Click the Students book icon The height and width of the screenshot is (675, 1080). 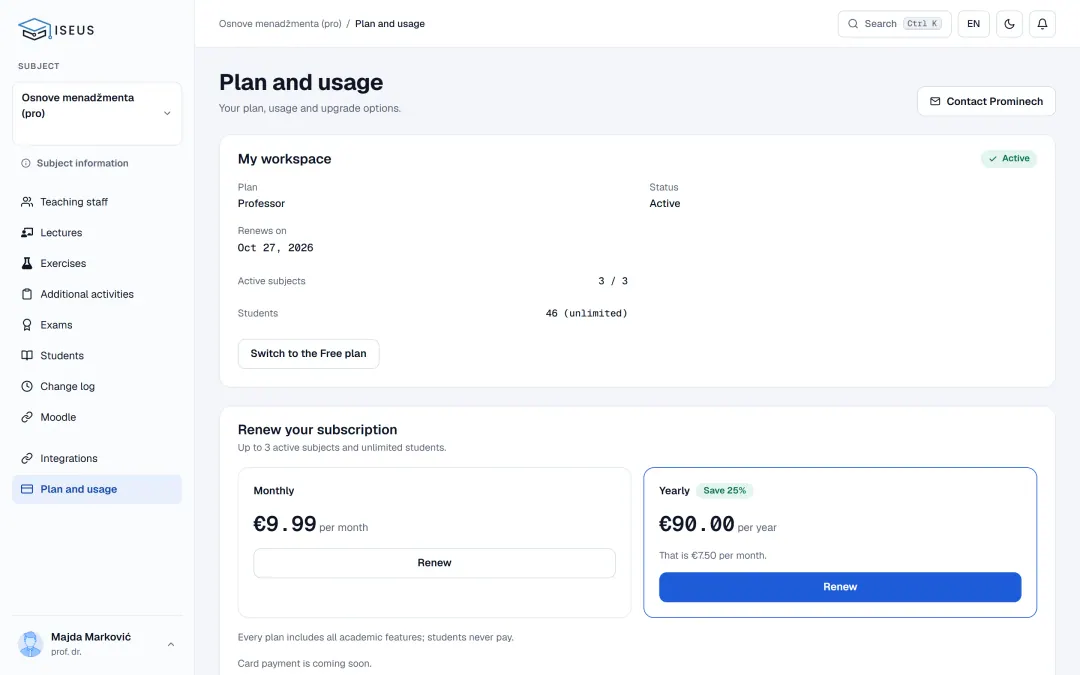point(27,355)
